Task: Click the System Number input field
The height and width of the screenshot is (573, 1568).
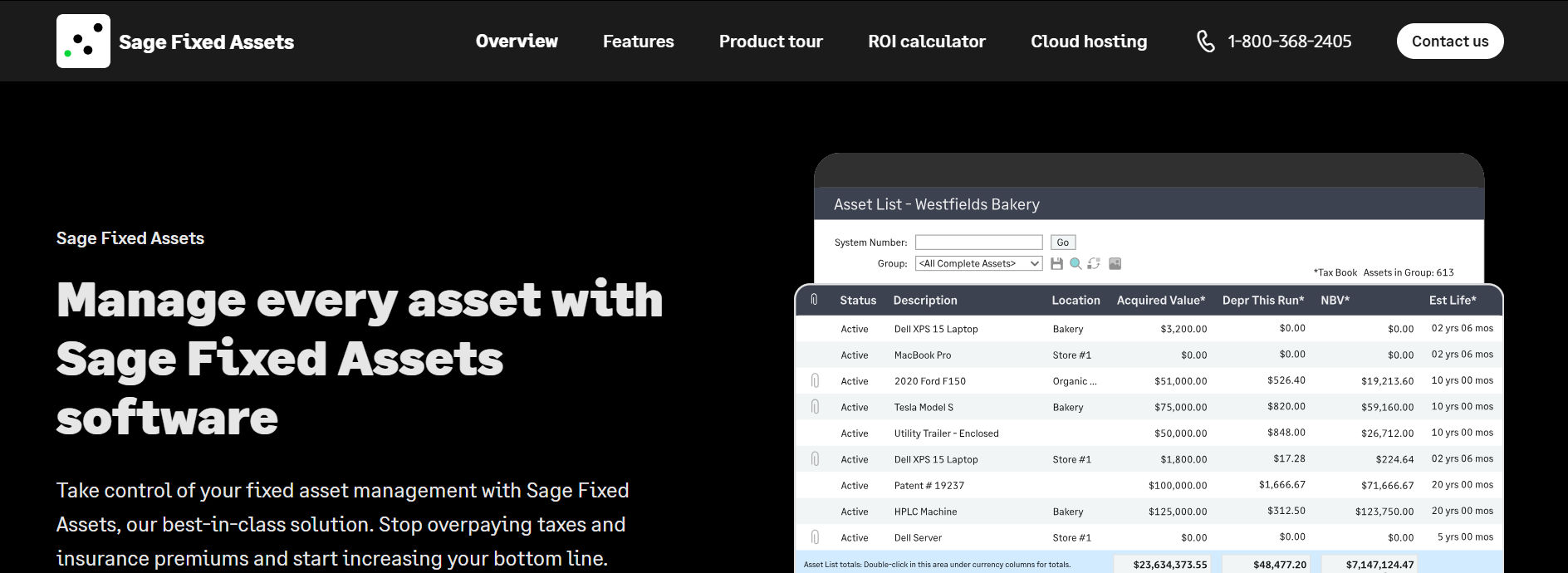Action: (x=978, y=242)
